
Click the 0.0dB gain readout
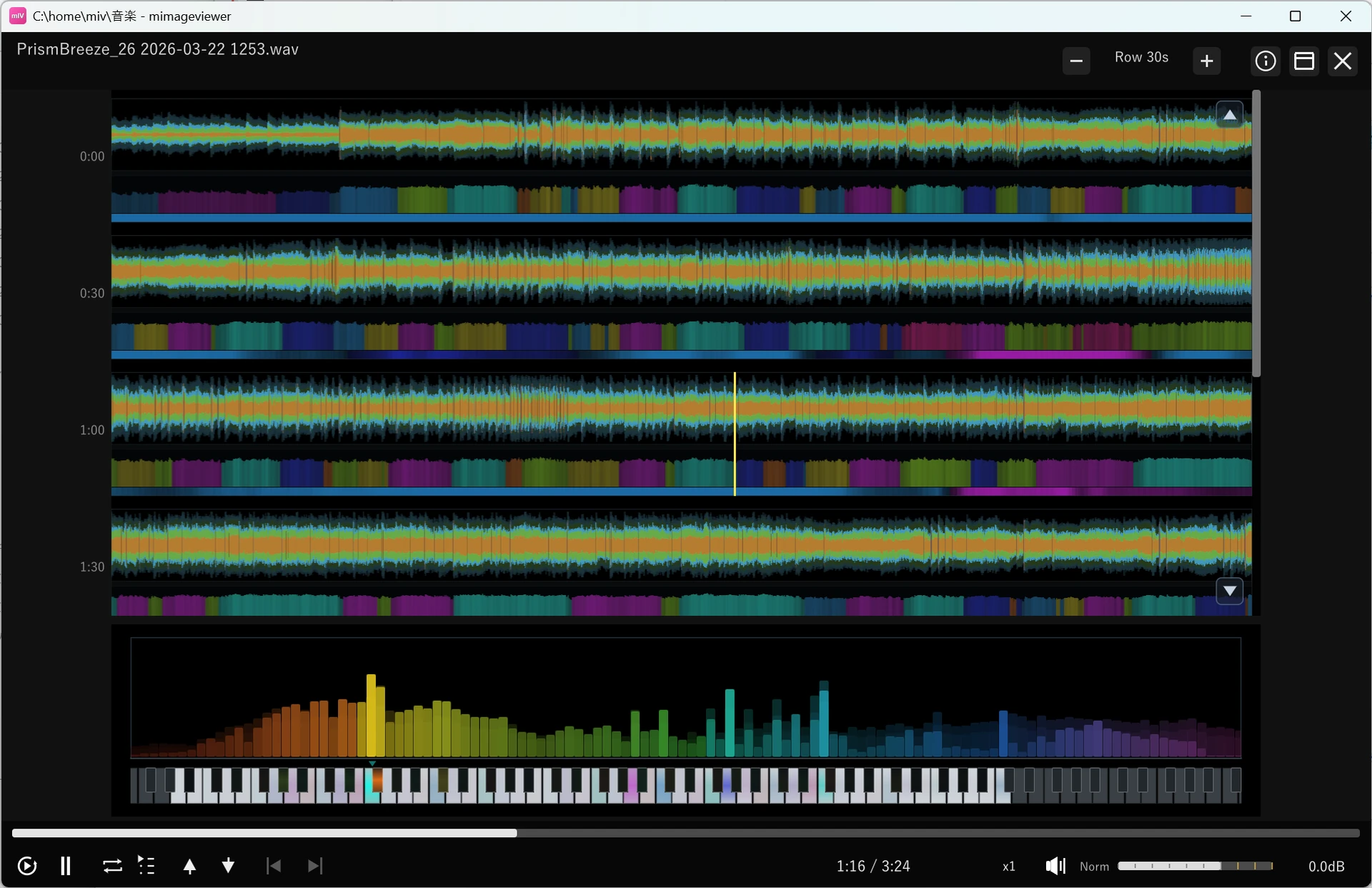[x=1326, y=867]
